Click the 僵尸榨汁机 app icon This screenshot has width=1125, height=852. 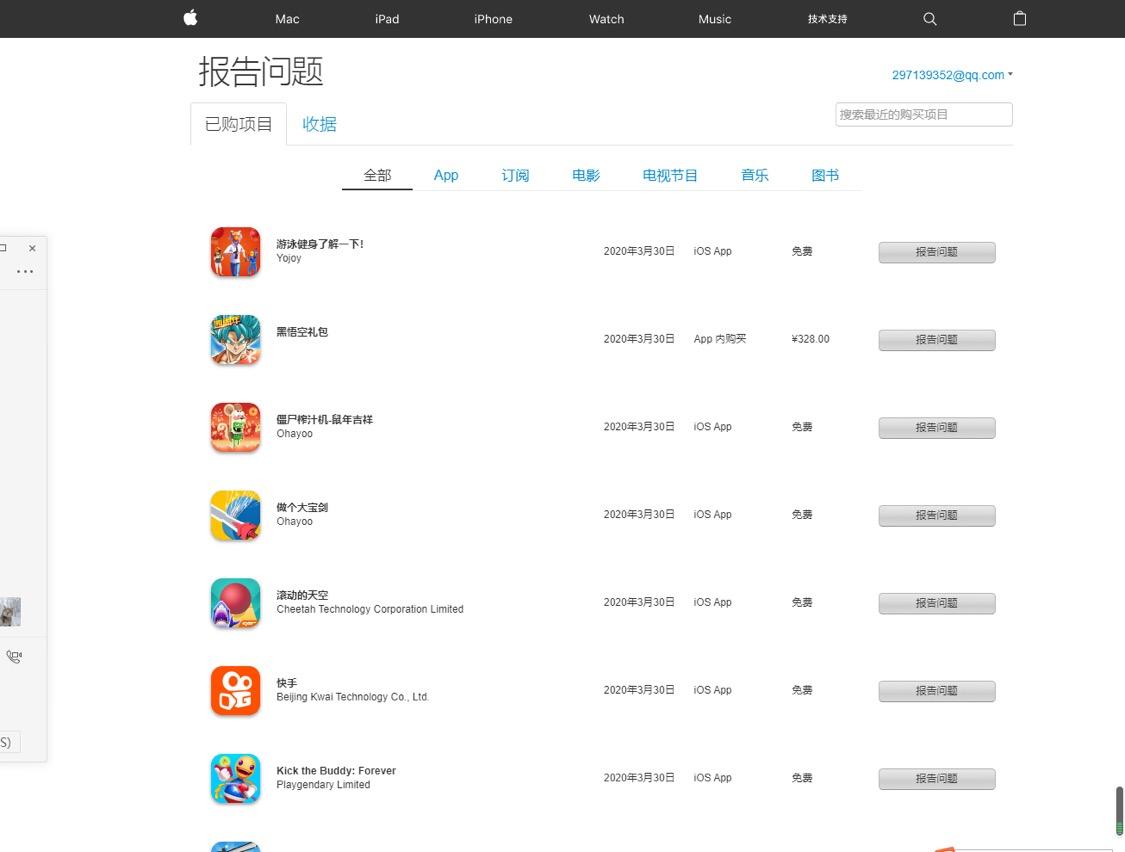(235, 427)
